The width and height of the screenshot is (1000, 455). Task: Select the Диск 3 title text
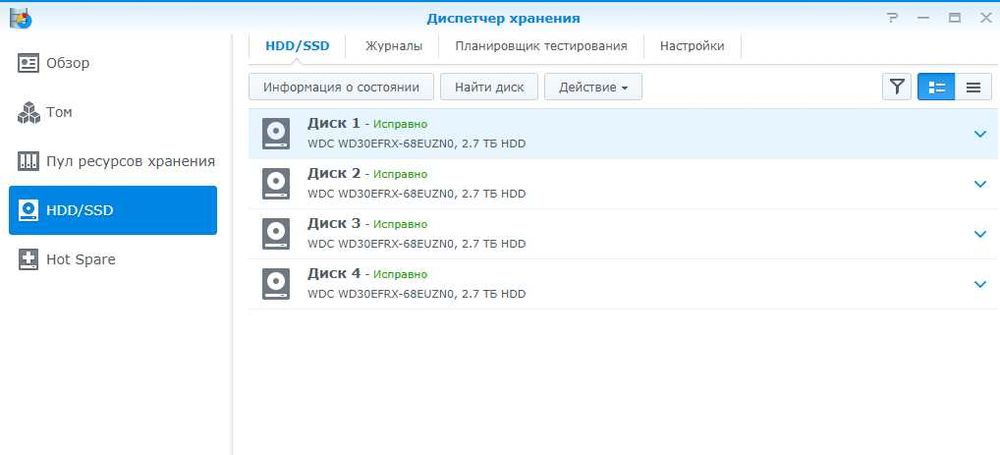(x=334, y=223)
